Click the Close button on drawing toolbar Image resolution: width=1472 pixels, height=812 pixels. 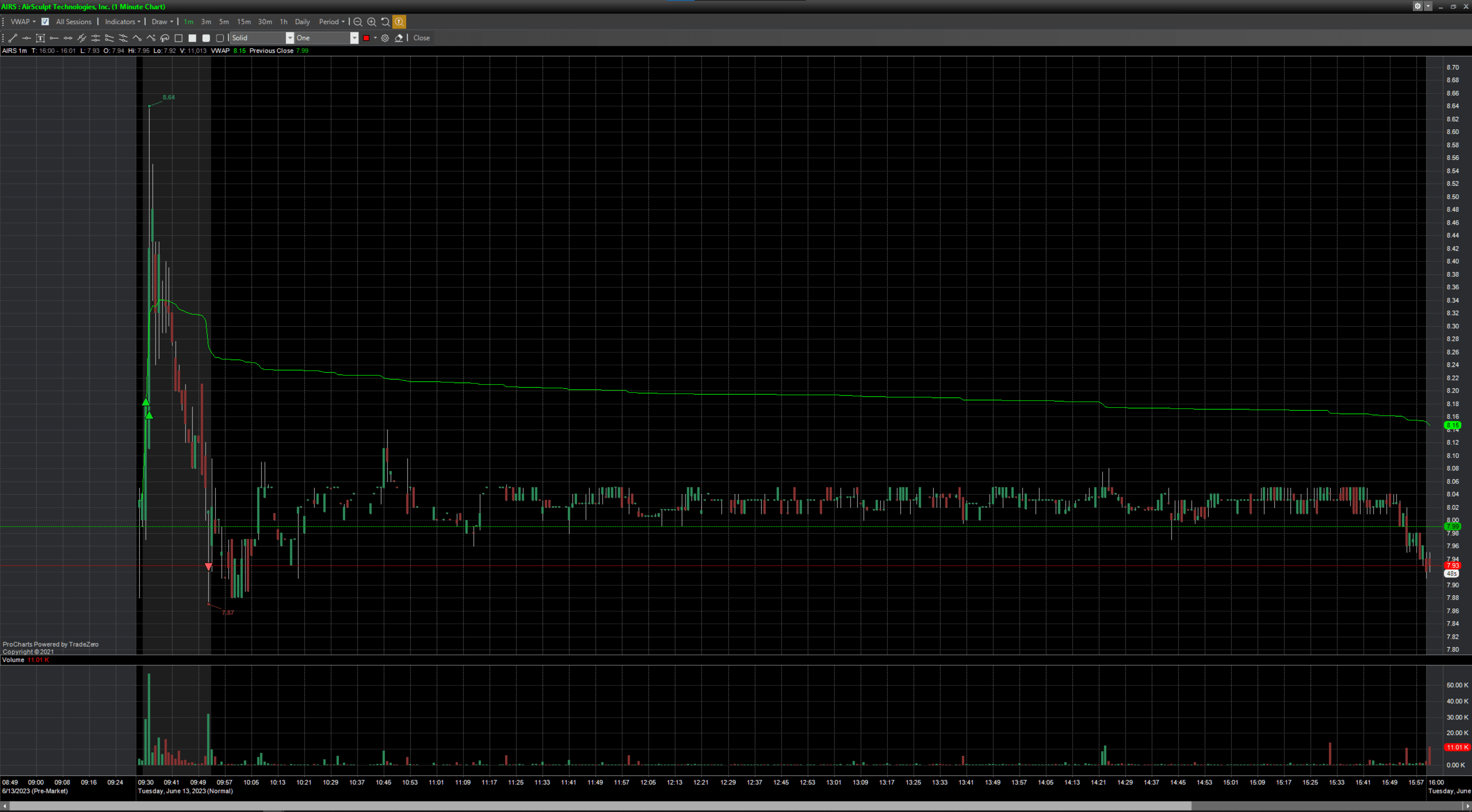[421, 38]
